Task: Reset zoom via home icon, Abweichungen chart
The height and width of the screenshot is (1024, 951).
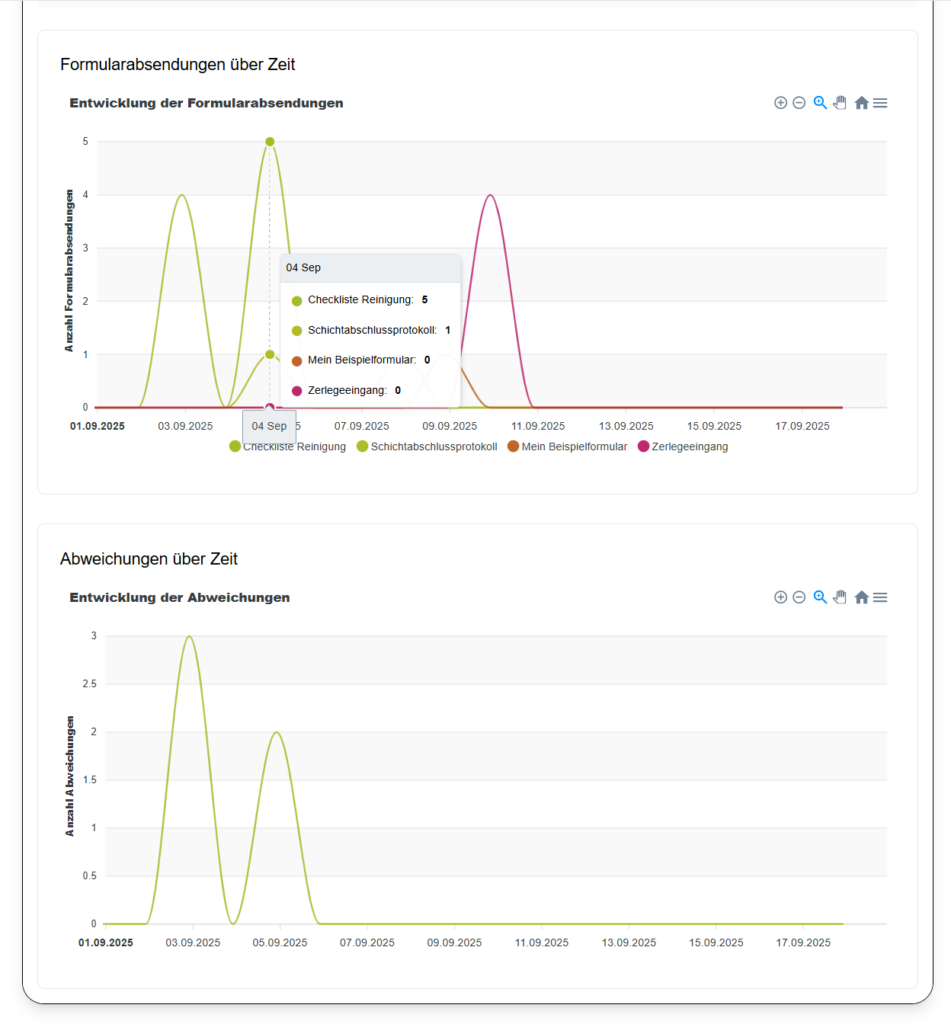Action: (861, 597)
